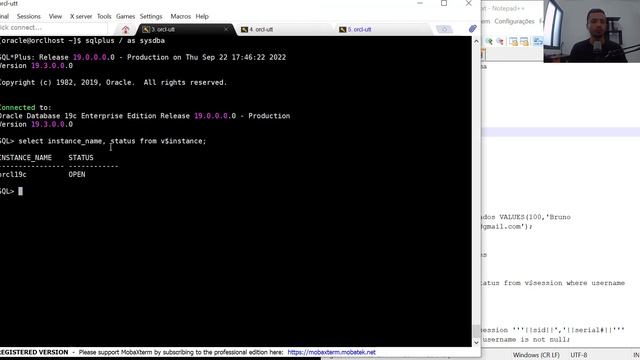Screen dimensions: 640x360
Task: Open the Sessions menu
Action: click(29, 16)
